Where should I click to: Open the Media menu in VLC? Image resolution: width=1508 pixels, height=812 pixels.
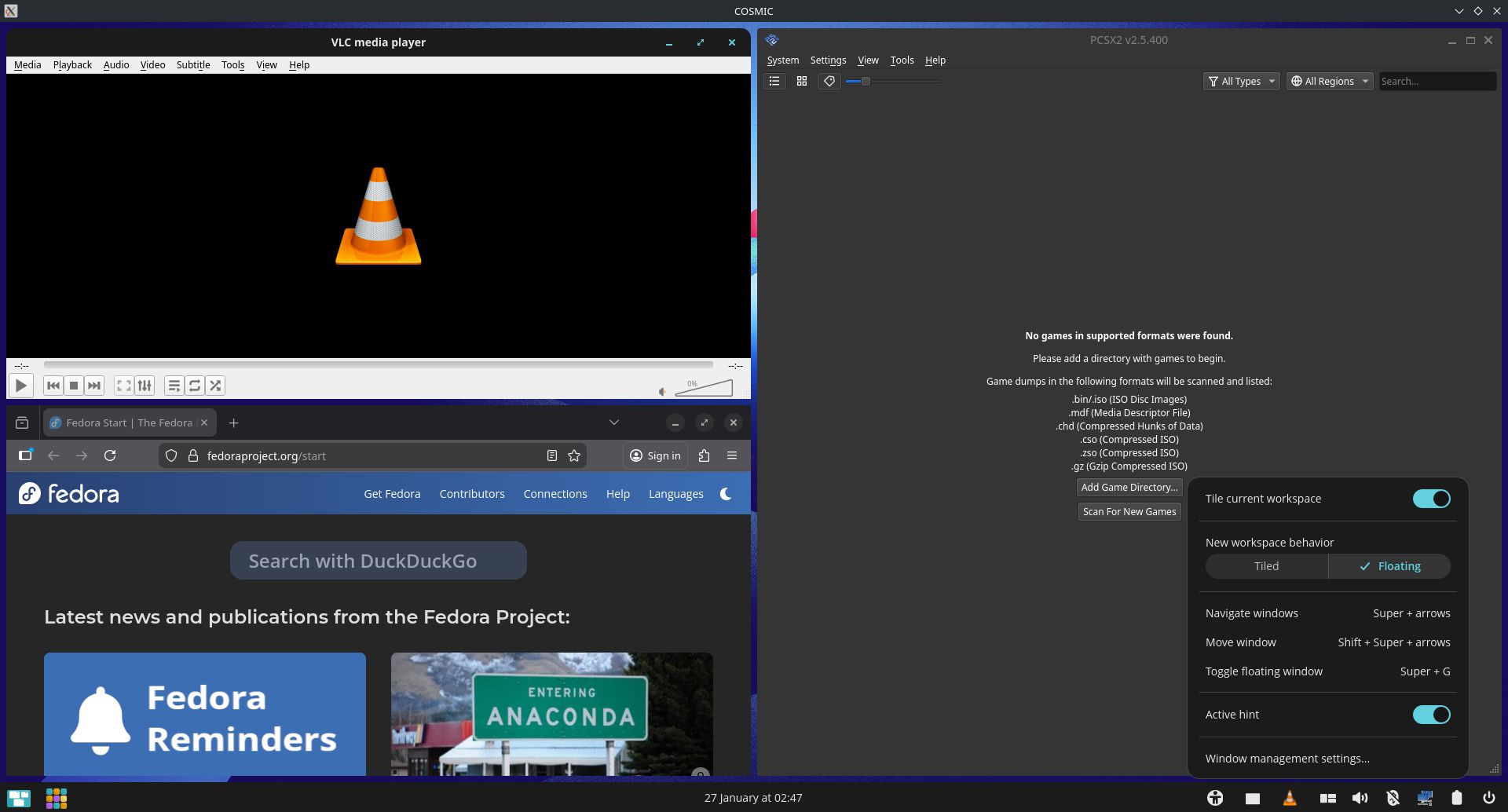tap(27, 64)
